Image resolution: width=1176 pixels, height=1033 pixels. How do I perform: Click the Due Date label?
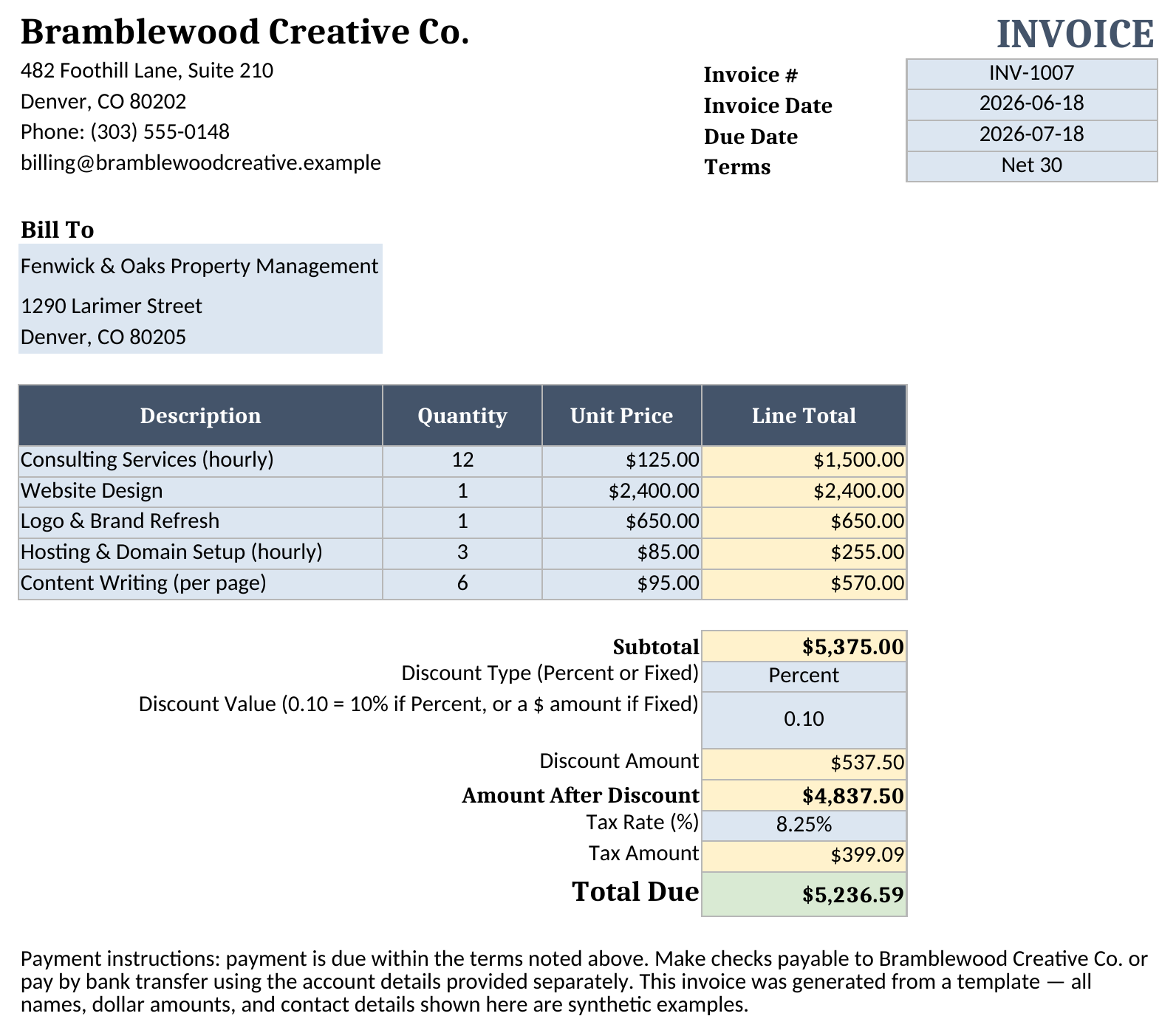point(751,137)
